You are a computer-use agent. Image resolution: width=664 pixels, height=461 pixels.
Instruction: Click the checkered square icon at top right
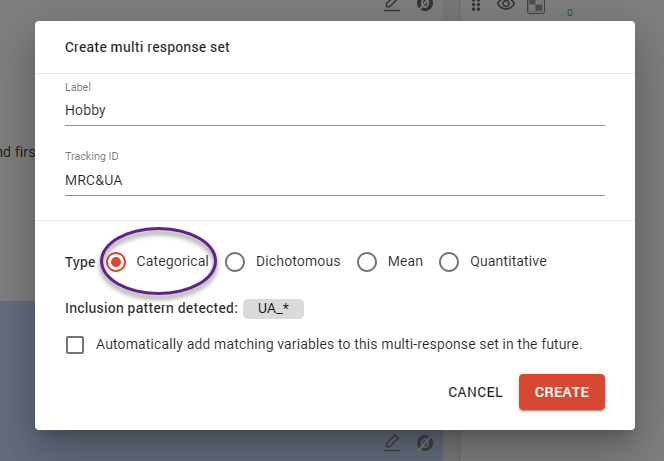pyautogui.click(x=536, y=6)
